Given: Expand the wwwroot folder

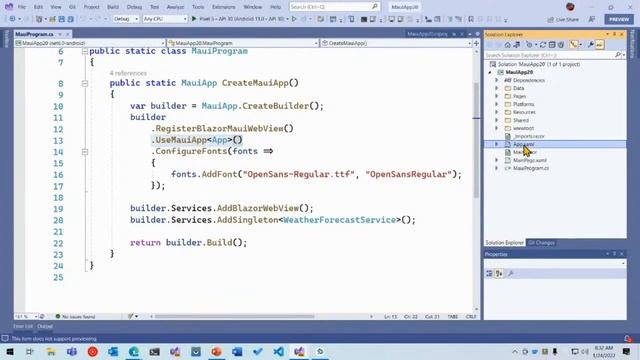Looking at the screenshot, I should coord(497,128).
